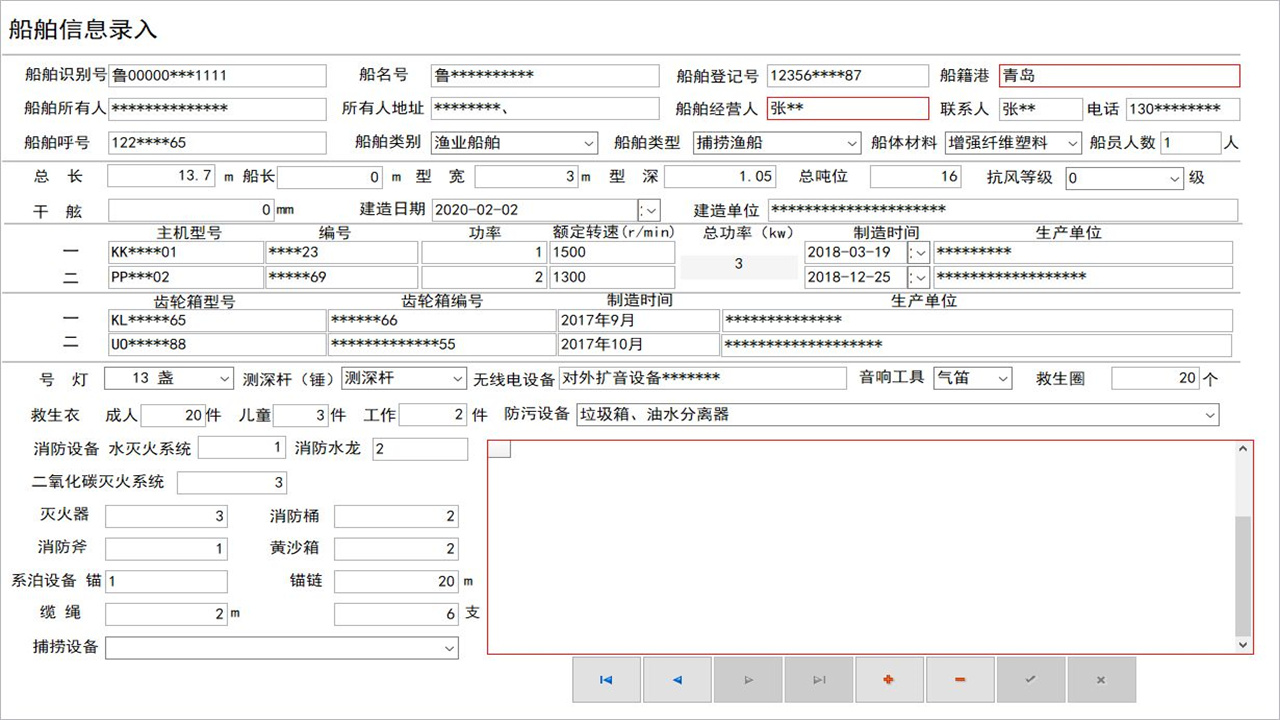Delete record with the minus button

(960, 680)
